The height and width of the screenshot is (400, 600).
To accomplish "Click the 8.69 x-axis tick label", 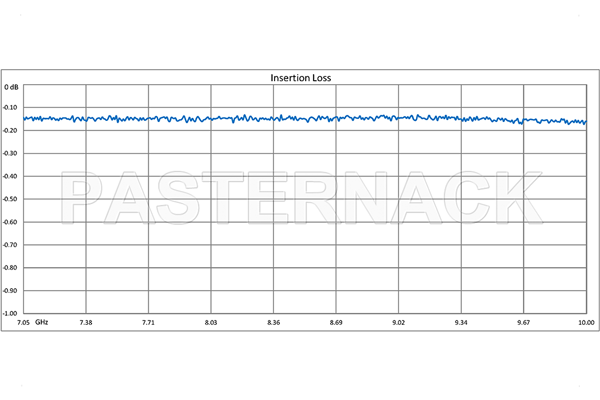I will [x=336, y=323].
